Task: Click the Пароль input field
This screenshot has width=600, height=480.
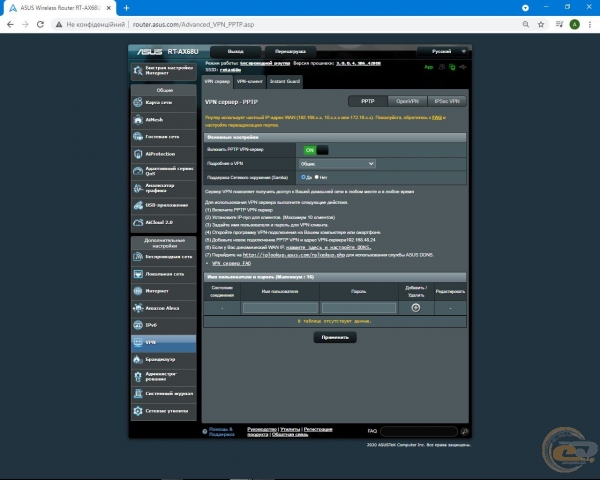Action: click(x=359, y=308)
